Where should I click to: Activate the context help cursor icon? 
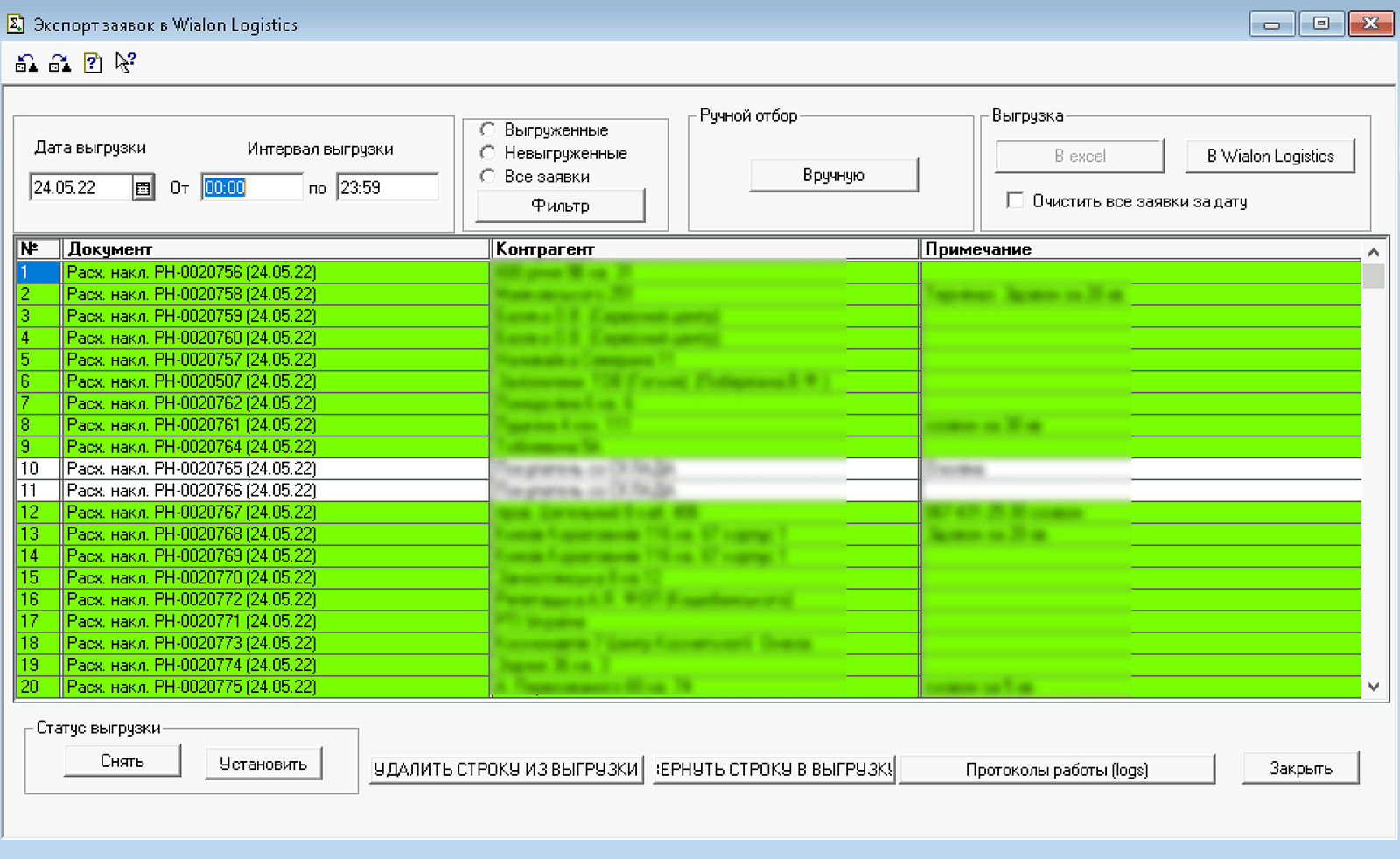click(126, 63)
